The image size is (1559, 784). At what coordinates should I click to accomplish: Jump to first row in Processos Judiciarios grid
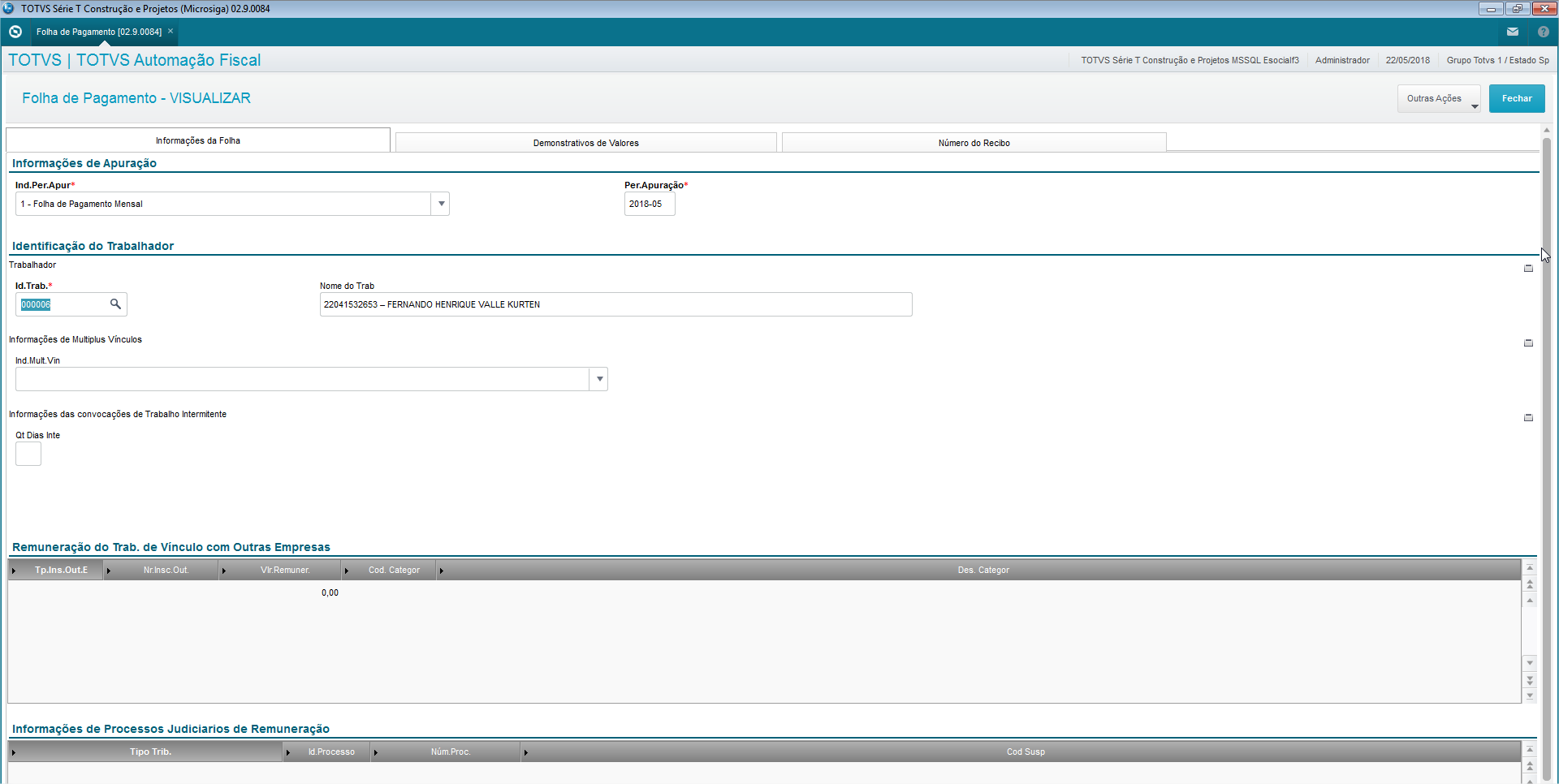1530,750
